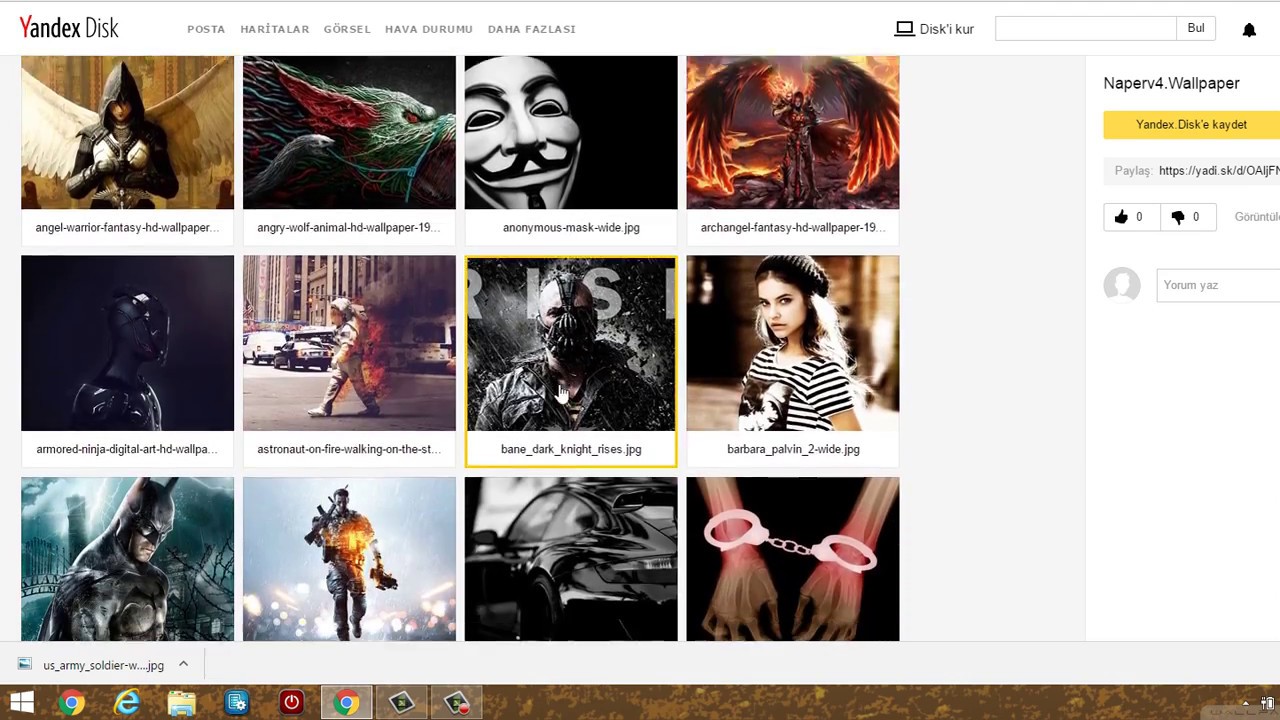Click Yandex.Disk'e kaydet button

1191,125
